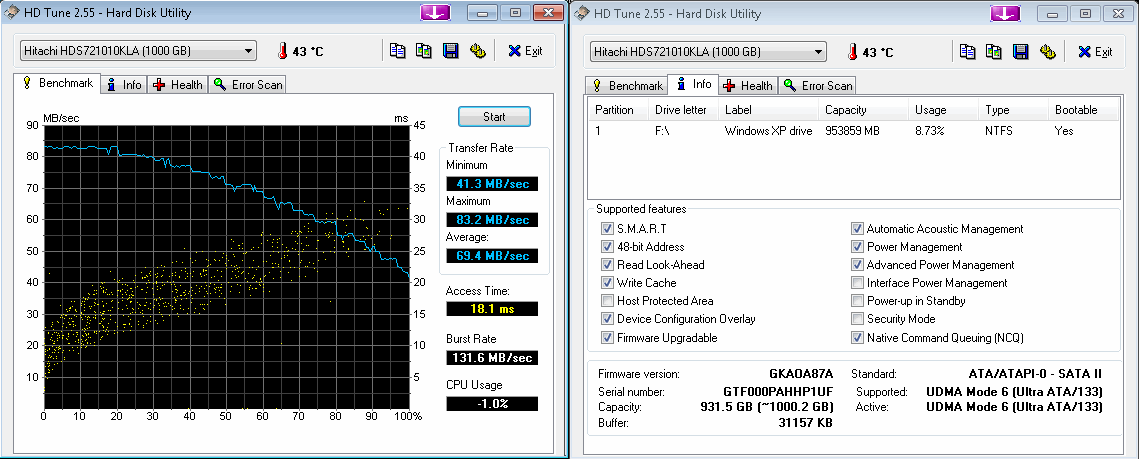Click the HD Tune app icon in Benchmark title bar
The image size is (1139, 459).
pos(11,13)
